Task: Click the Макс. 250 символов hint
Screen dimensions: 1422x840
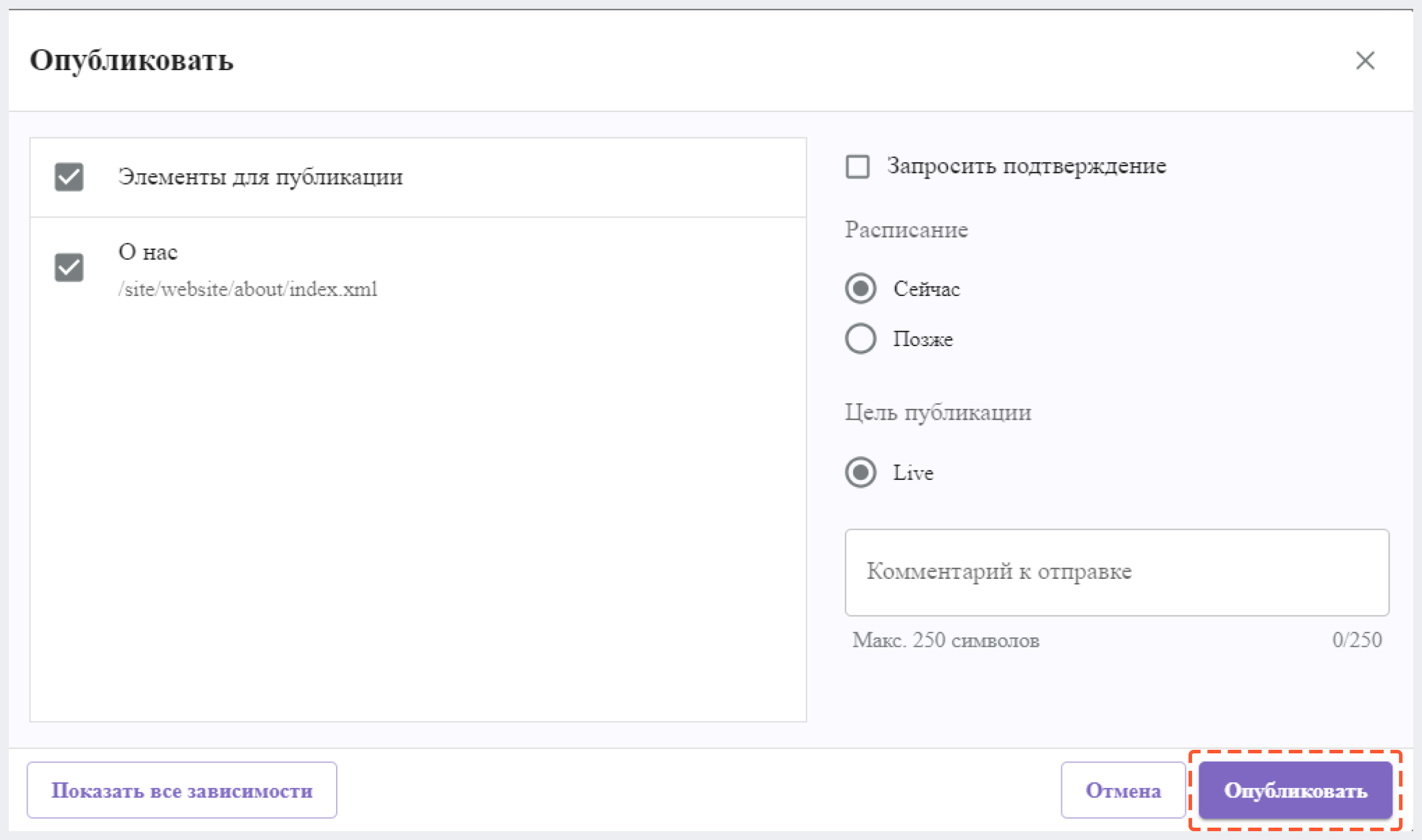Action: pyautogui.click(x=946, y=640)
